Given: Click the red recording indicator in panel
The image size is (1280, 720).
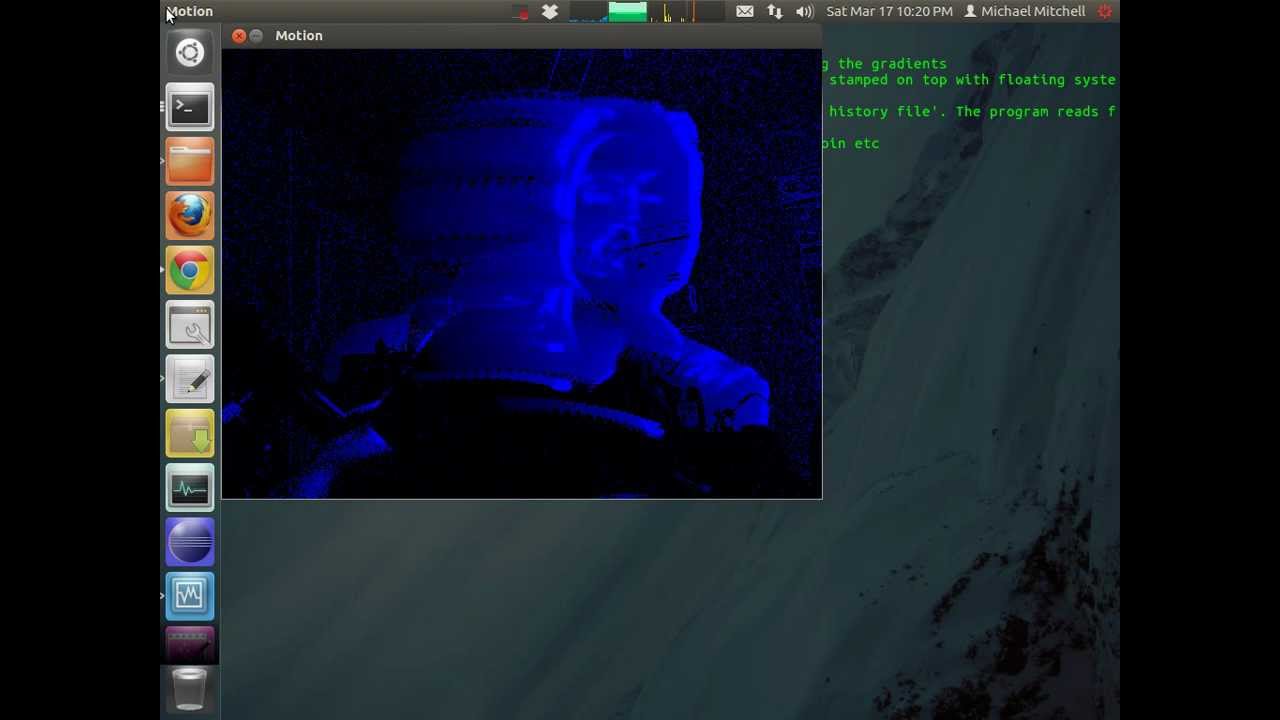Looking at the screenshot, I should pos(521,12).
